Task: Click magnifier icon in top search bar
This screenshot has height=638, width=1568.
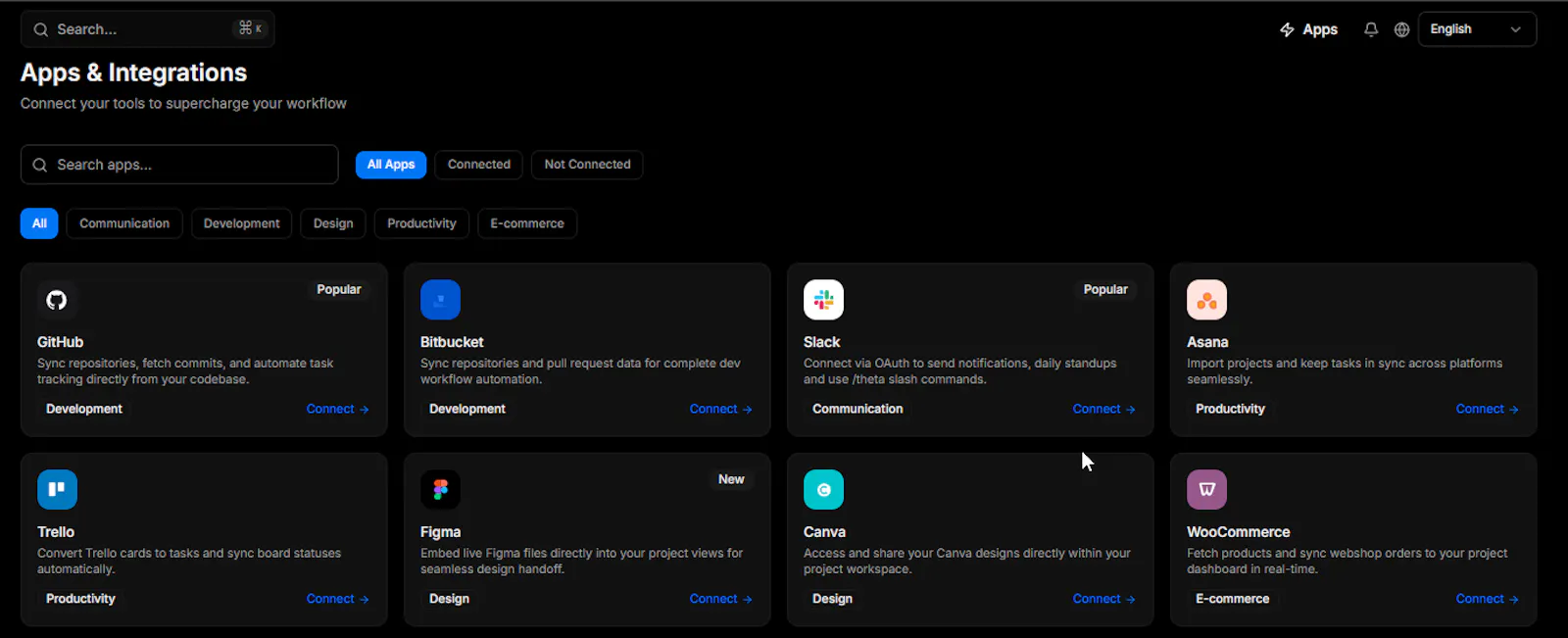Action: (41, 29)
